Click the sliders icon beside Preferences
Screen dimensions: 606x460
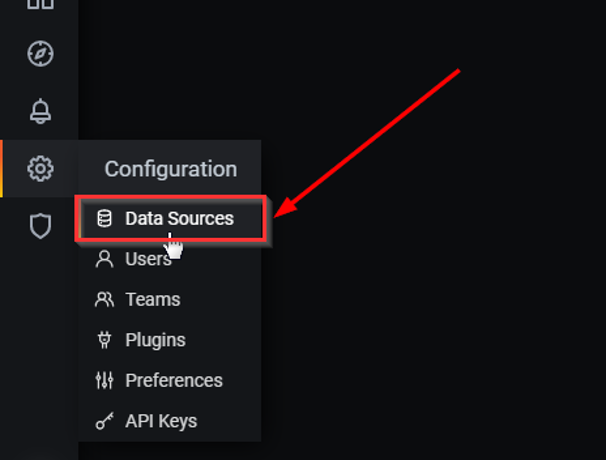(104, 380)
